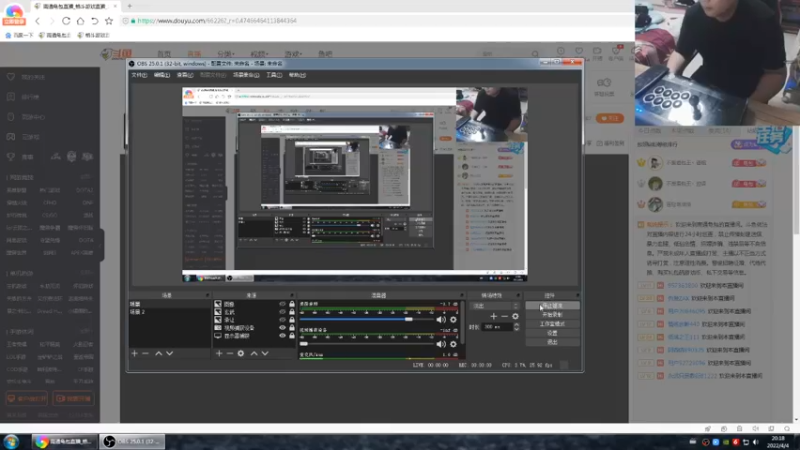Toggle lock for 图像 source
The height and width of the screenshot is (450, 800).
(292, 304)
